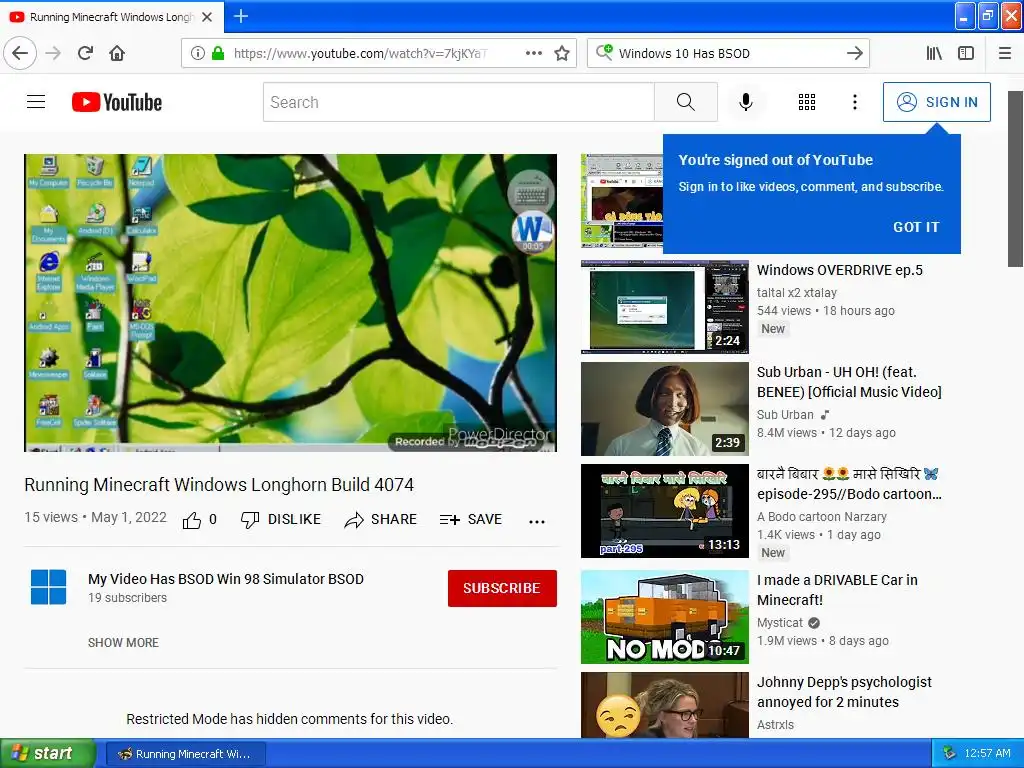Open Windows OVERDRIVE ep.5 thumbnail
The height and width of the screenshot is (768, 1024).
click(665, 306)
